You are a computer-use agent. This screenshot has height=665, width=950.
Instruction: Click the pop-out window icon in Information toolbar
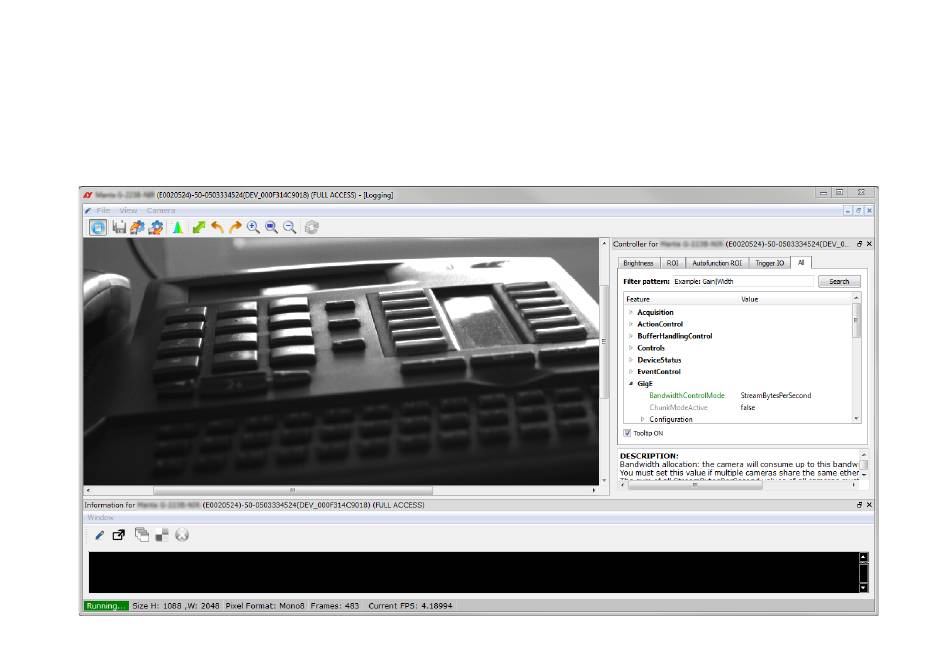coord(119,535)
